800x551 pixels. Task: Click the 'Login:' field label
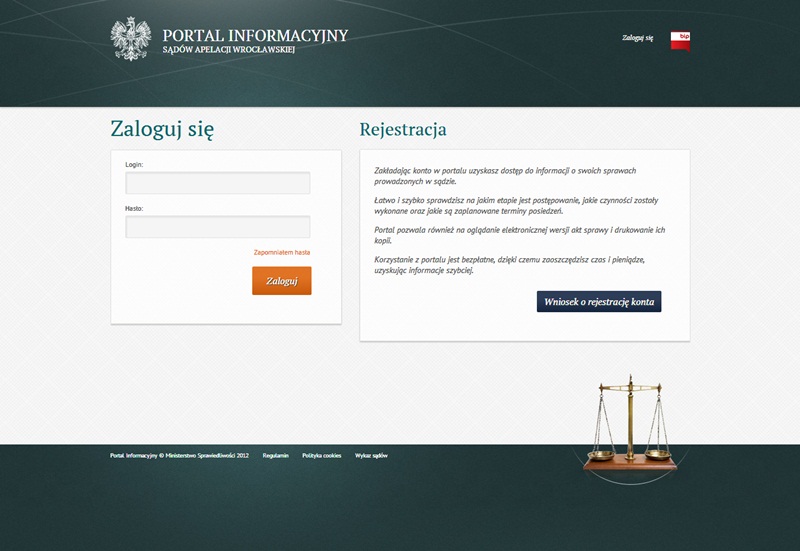coord(134,164)
